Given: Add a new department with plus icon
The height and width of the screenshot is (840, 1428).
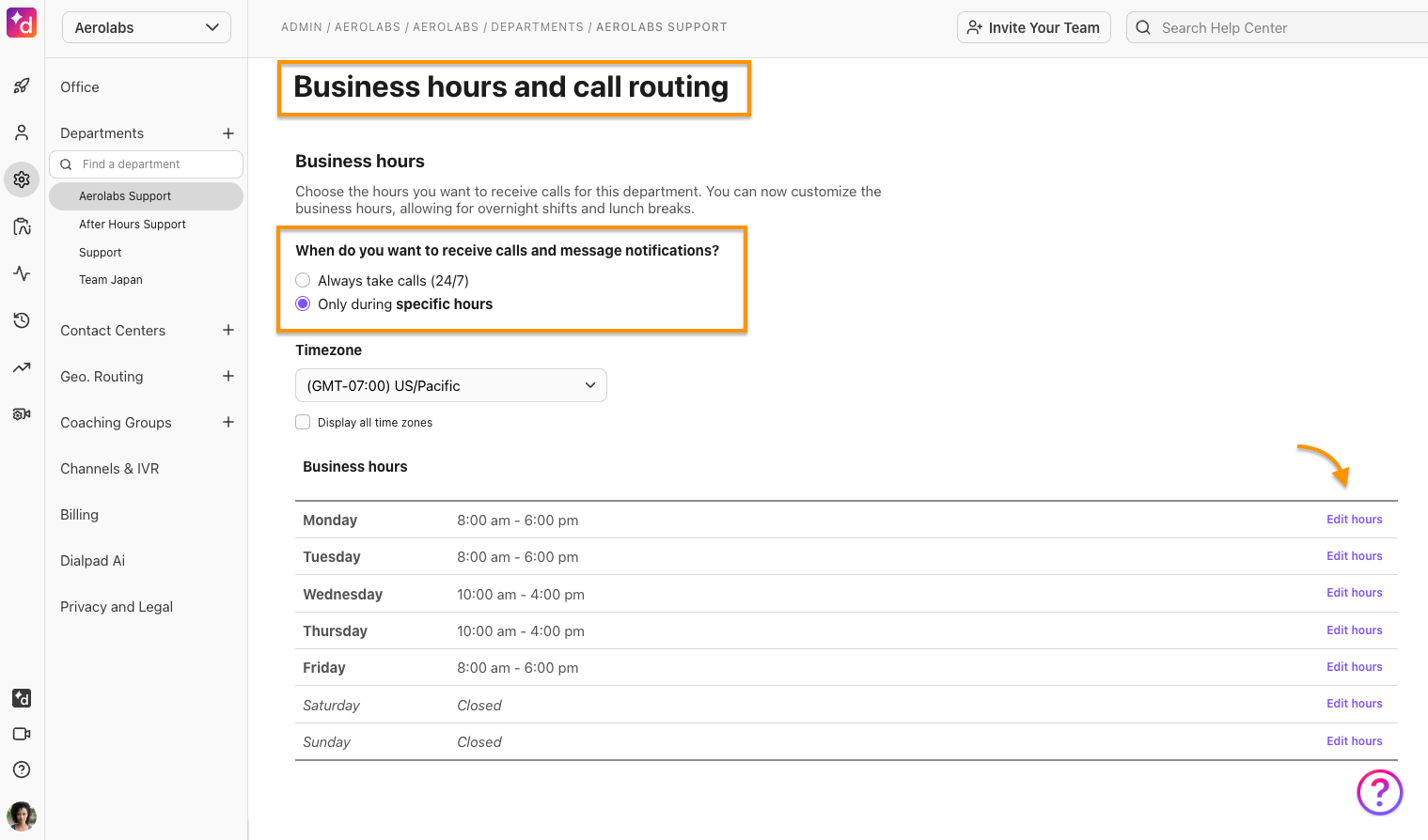Looking at the screenshot, I should point(228,133).
